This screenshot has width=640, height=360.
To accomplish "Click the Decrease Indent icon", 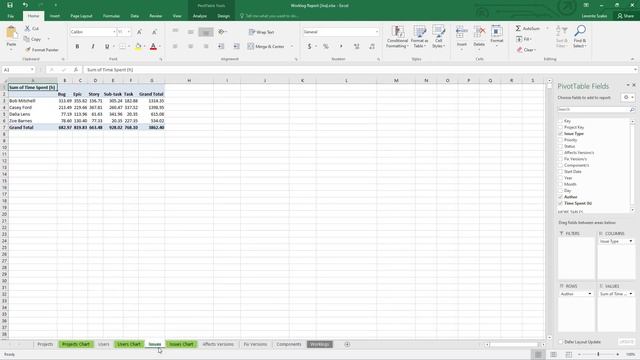I will pos(221,47).
